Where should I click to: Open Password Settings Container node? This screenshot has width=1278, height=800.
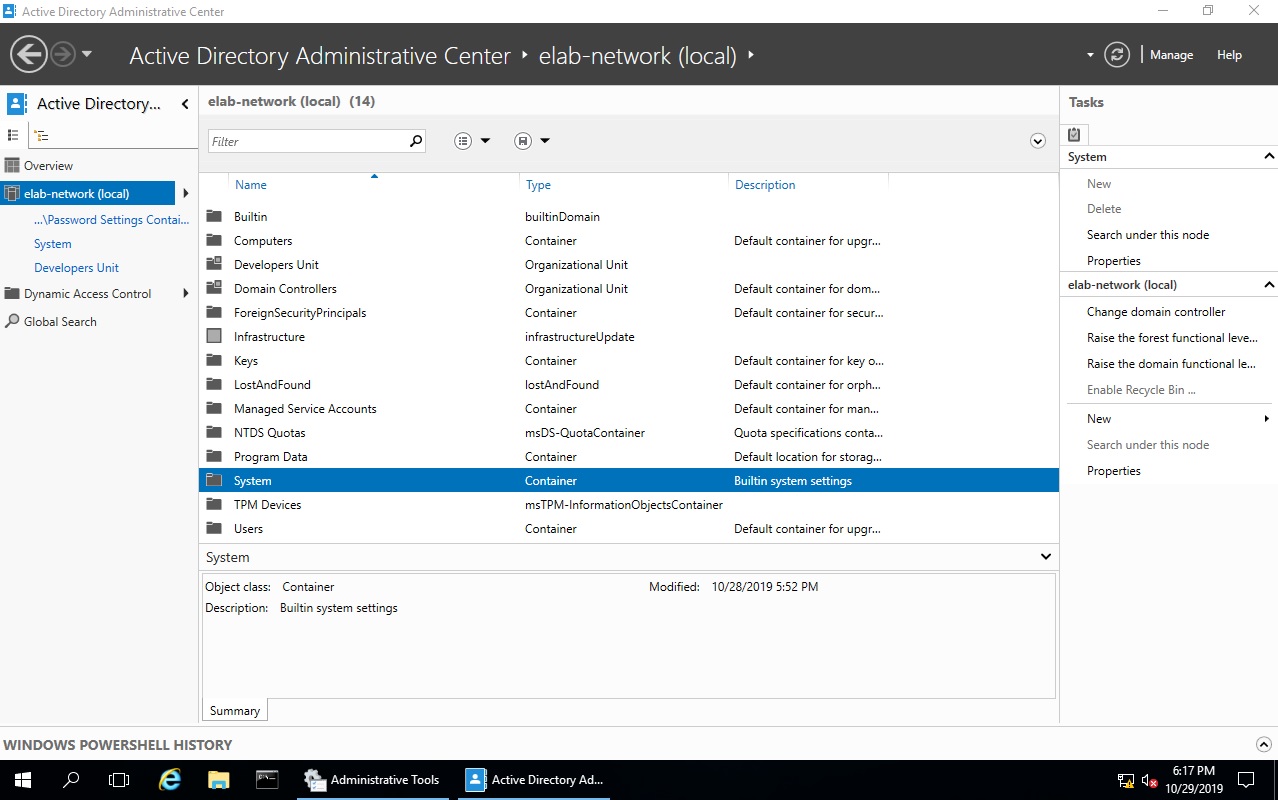[x=111, y=220]
